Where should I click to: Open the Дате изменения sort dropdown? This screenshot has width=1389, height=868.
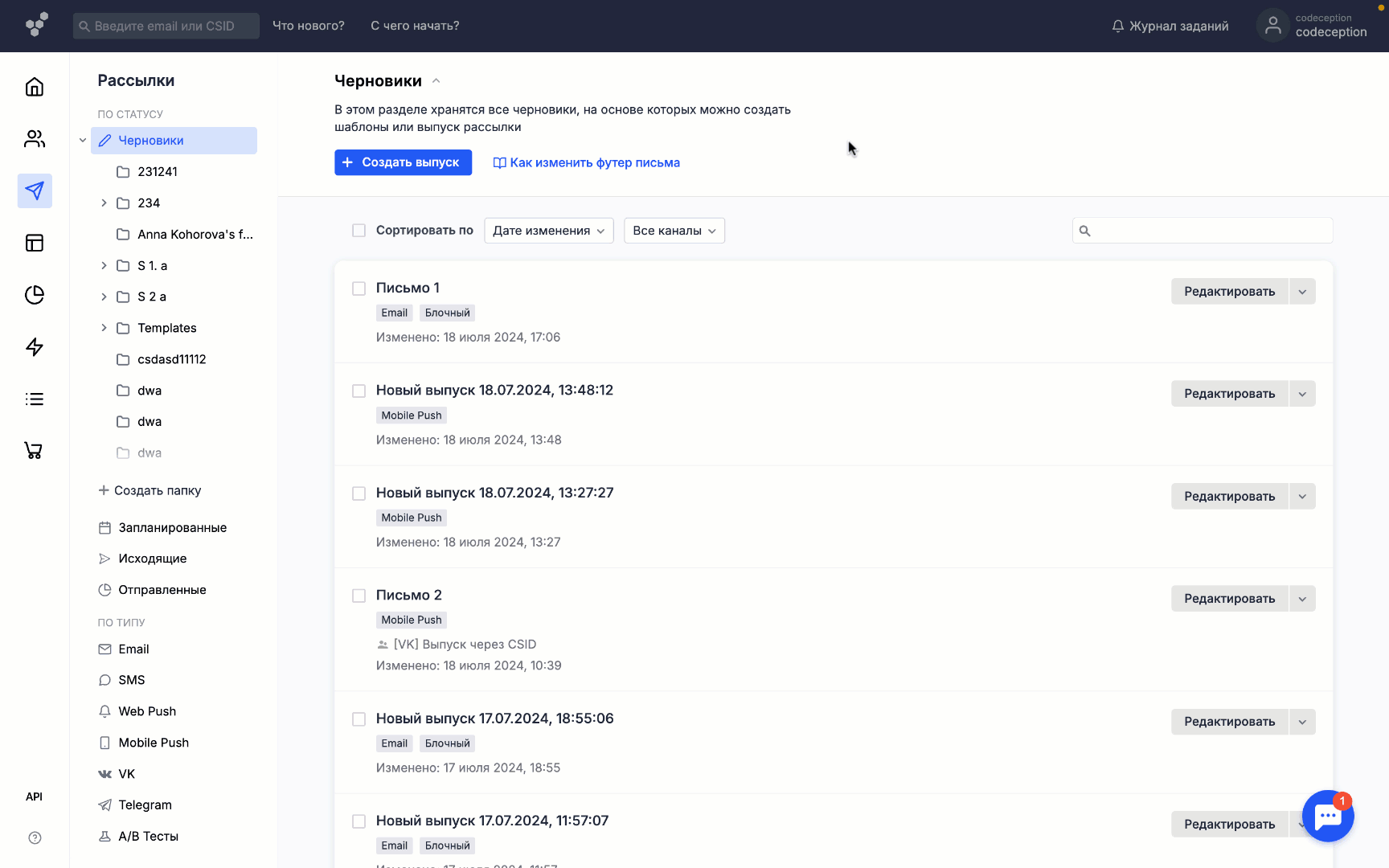(549, 231)
